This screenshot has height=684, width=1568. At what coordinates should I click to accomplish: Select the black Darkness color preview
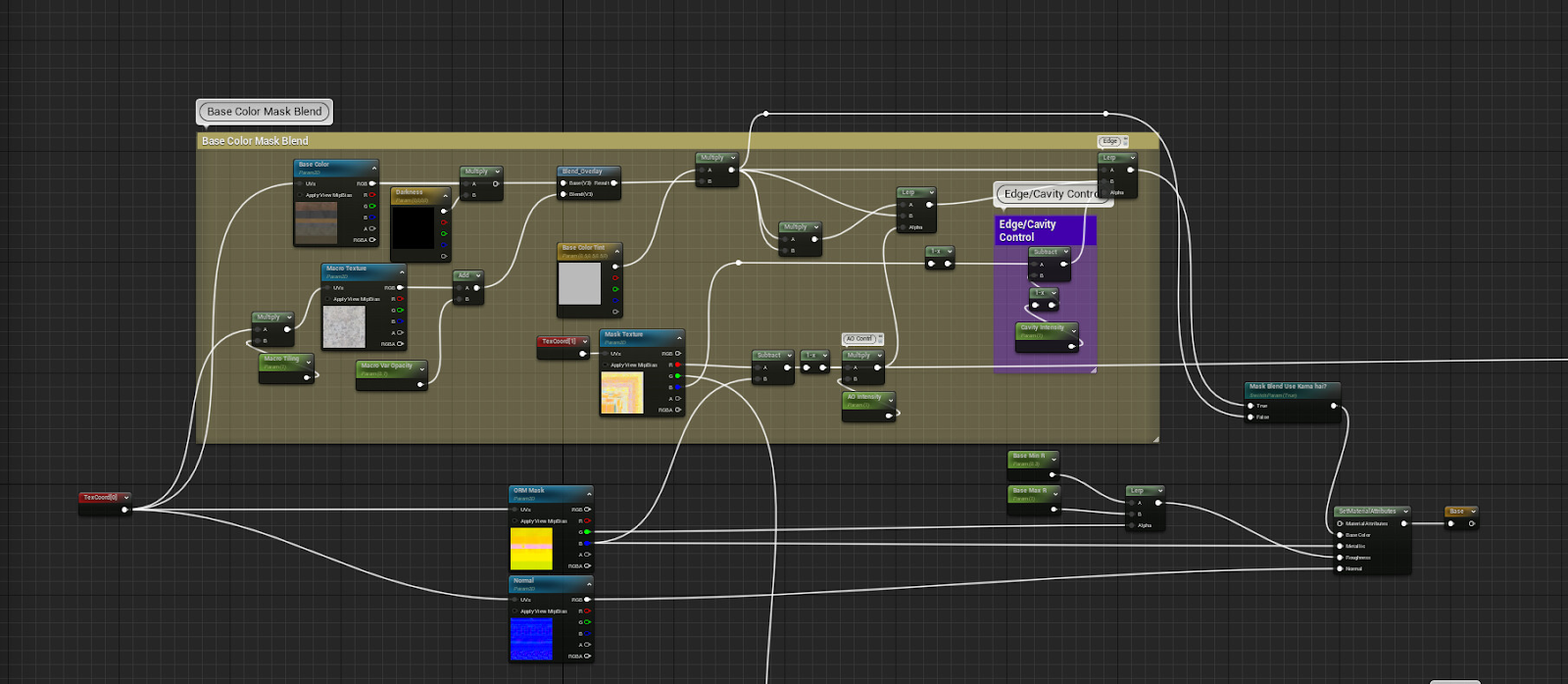413,228
